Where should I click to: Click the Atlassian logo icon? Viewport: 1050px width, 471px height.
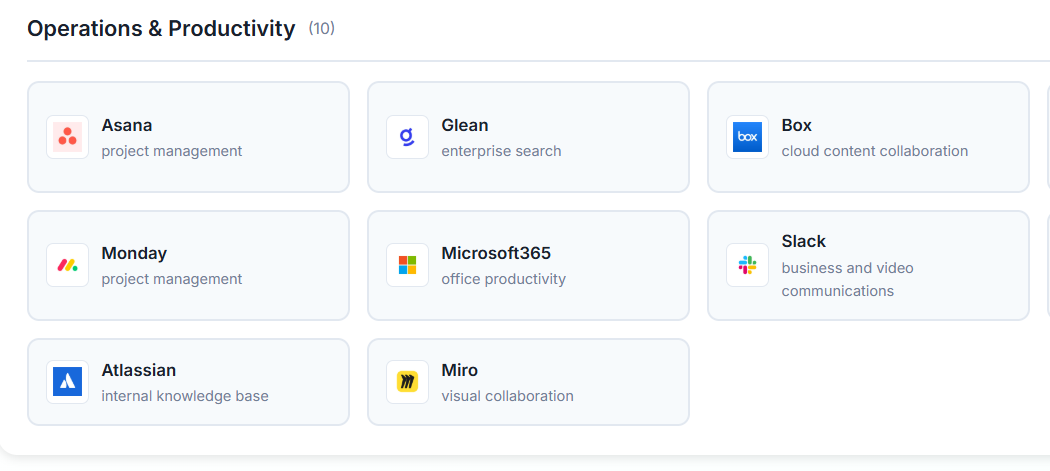click(67, 382)
